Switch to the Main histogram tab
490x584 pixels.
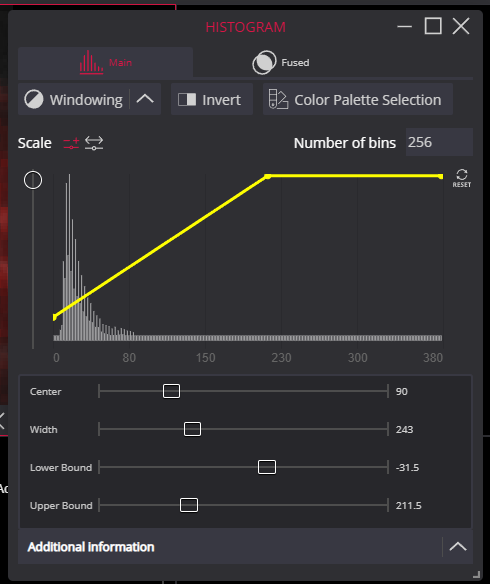click(105, 63)
